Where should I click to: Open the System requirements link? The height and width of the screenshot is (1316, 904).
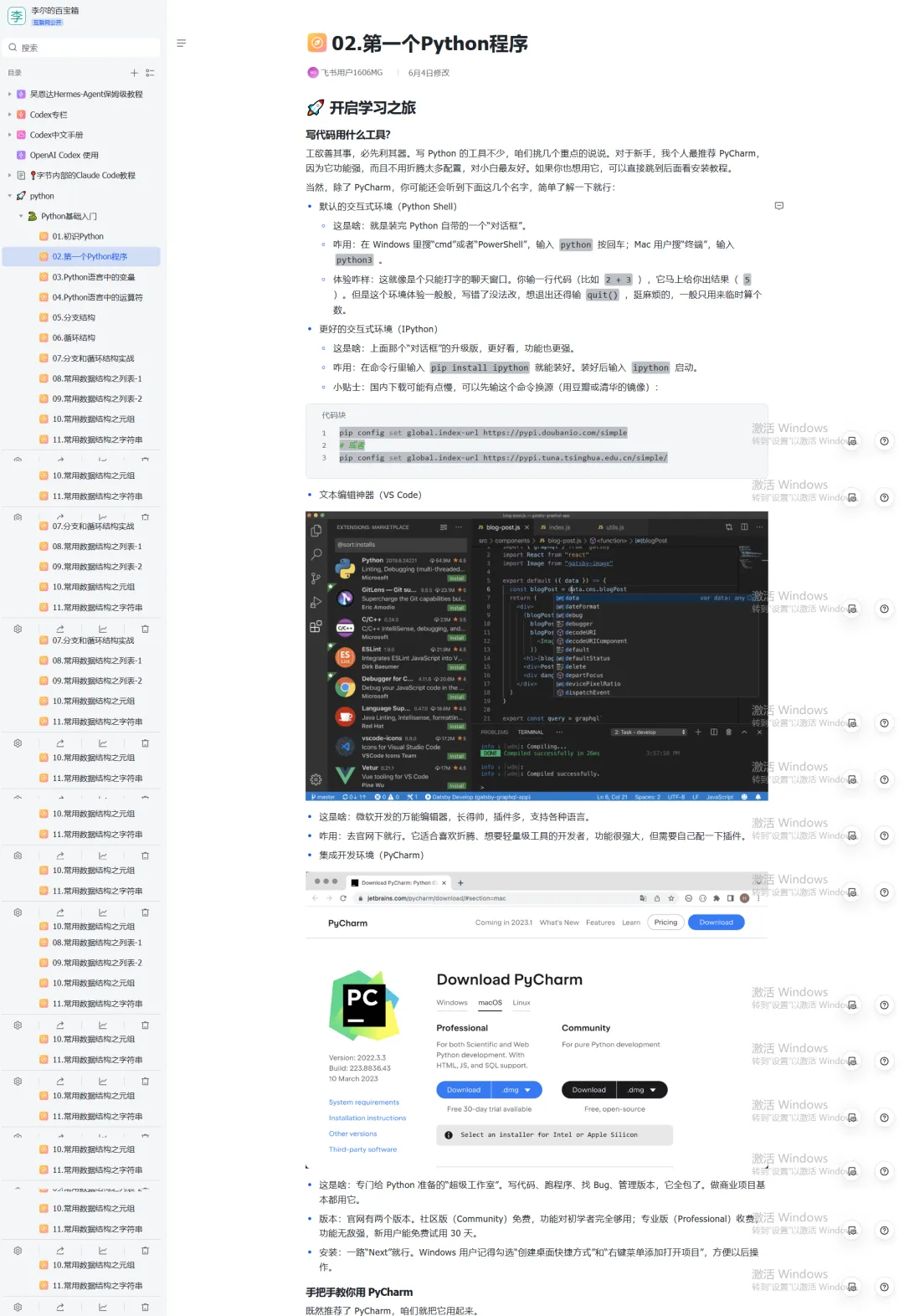coord(364,1103)
